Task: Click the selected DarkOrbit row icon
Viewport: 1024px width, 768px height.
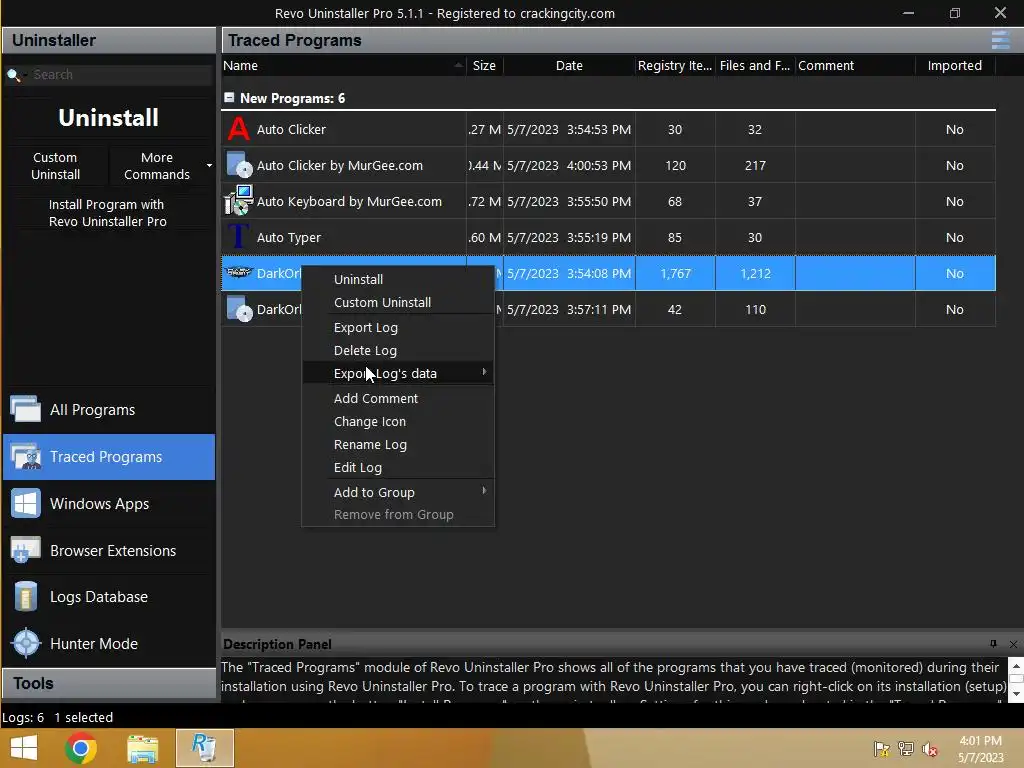Action: coord(239,272)
